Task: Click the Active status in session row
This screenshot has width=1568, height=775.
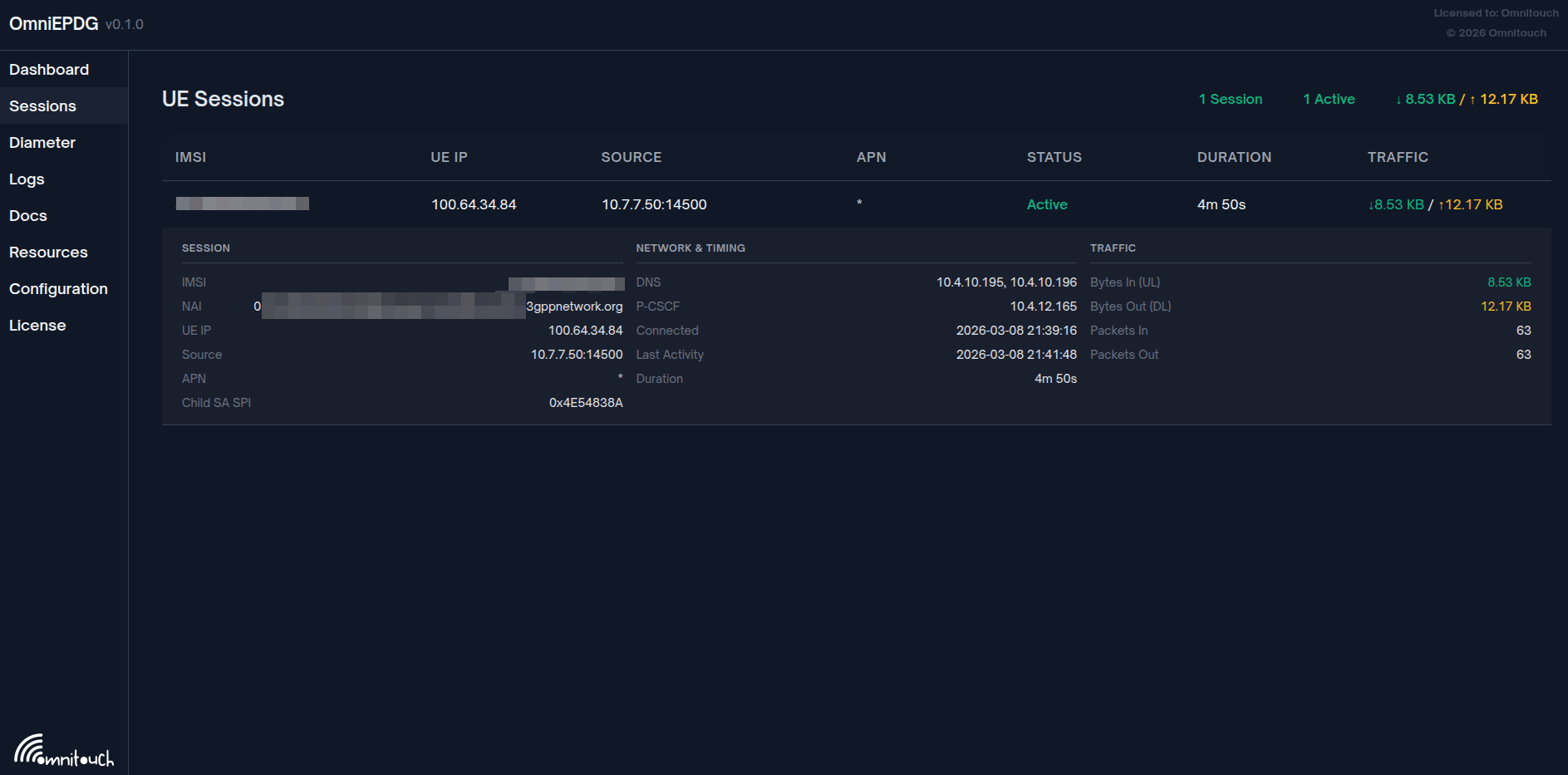Action: coord(1047,204)
